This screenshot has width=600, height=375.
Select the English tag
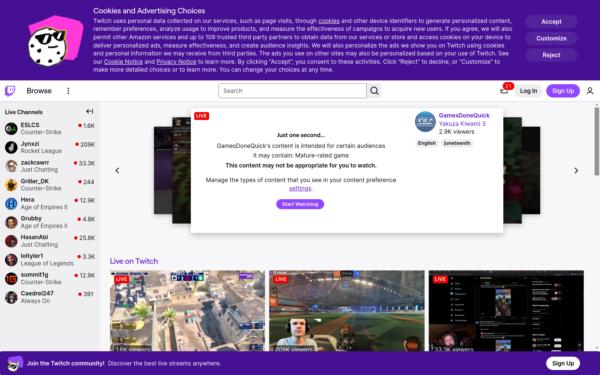(x=427, y=143)
